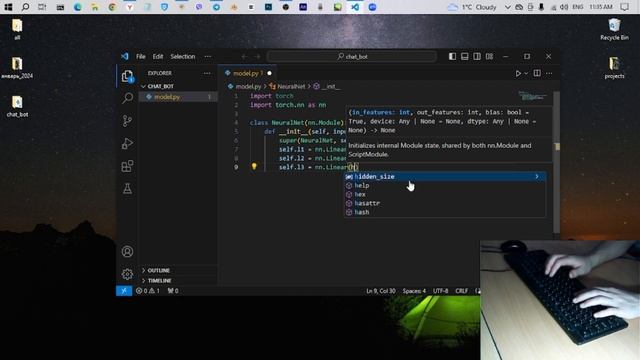Screen dimensions: 640x360
Task: Expand the OUTLINE section
Action: pyautogui.click(x=178, y=270)
